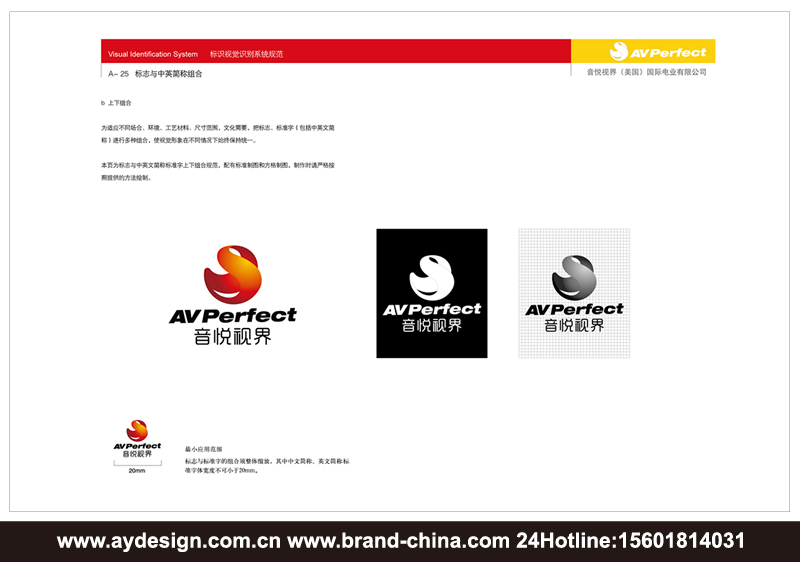Viewport: 800px width, 562px height.
Task: Select 'Visual Identification System' header text
Action: click(153, 54)
